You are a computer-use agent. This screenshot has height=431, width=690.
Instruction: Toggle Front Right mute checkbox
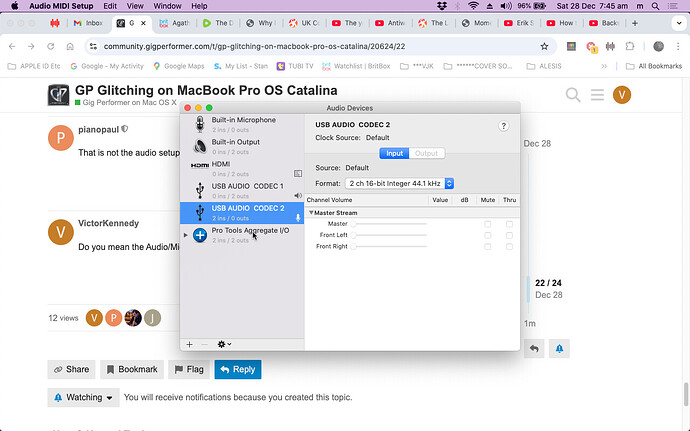point(488,247)
